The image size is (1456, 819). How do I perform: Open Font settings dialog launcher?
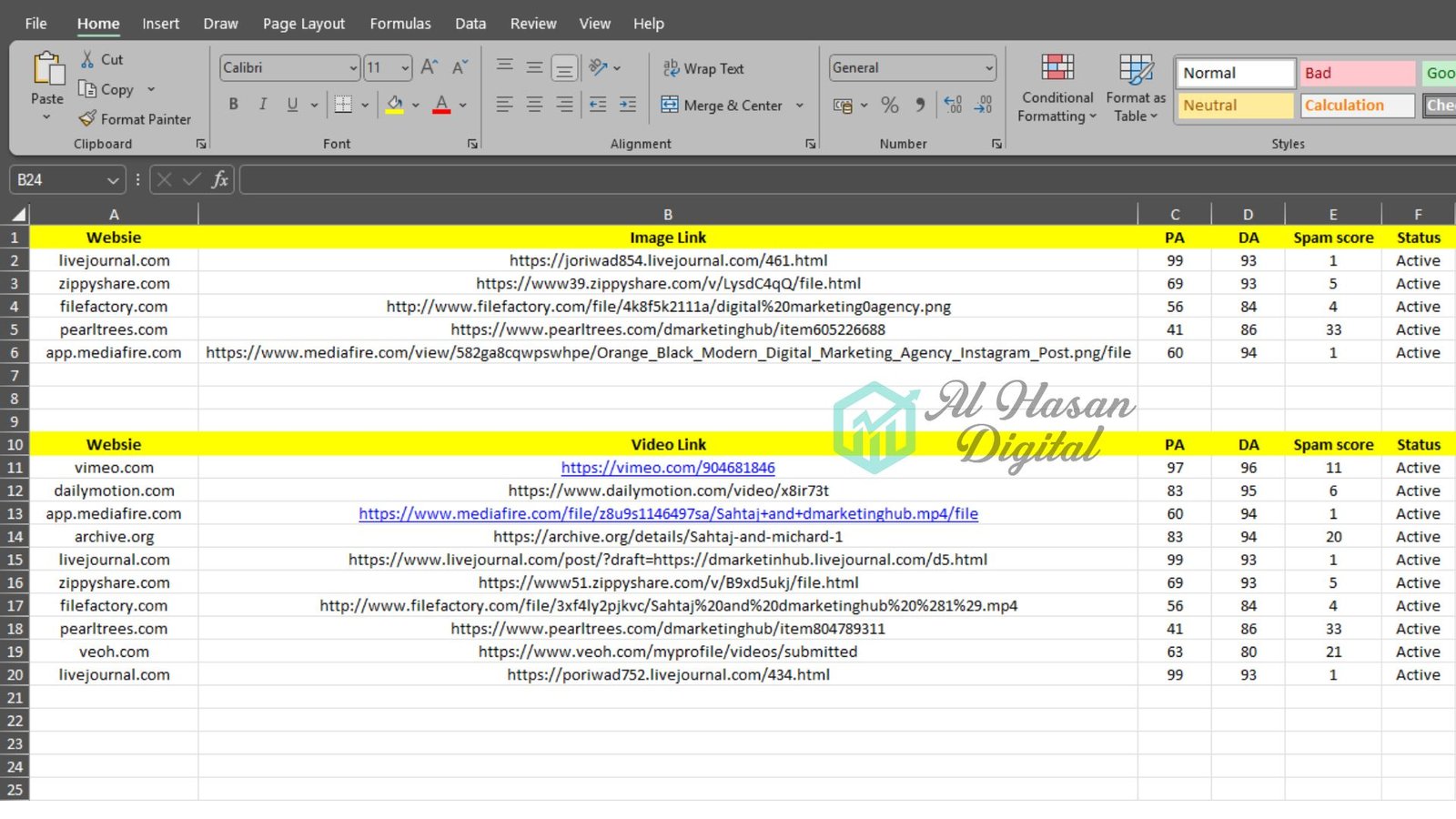(472, 144)
